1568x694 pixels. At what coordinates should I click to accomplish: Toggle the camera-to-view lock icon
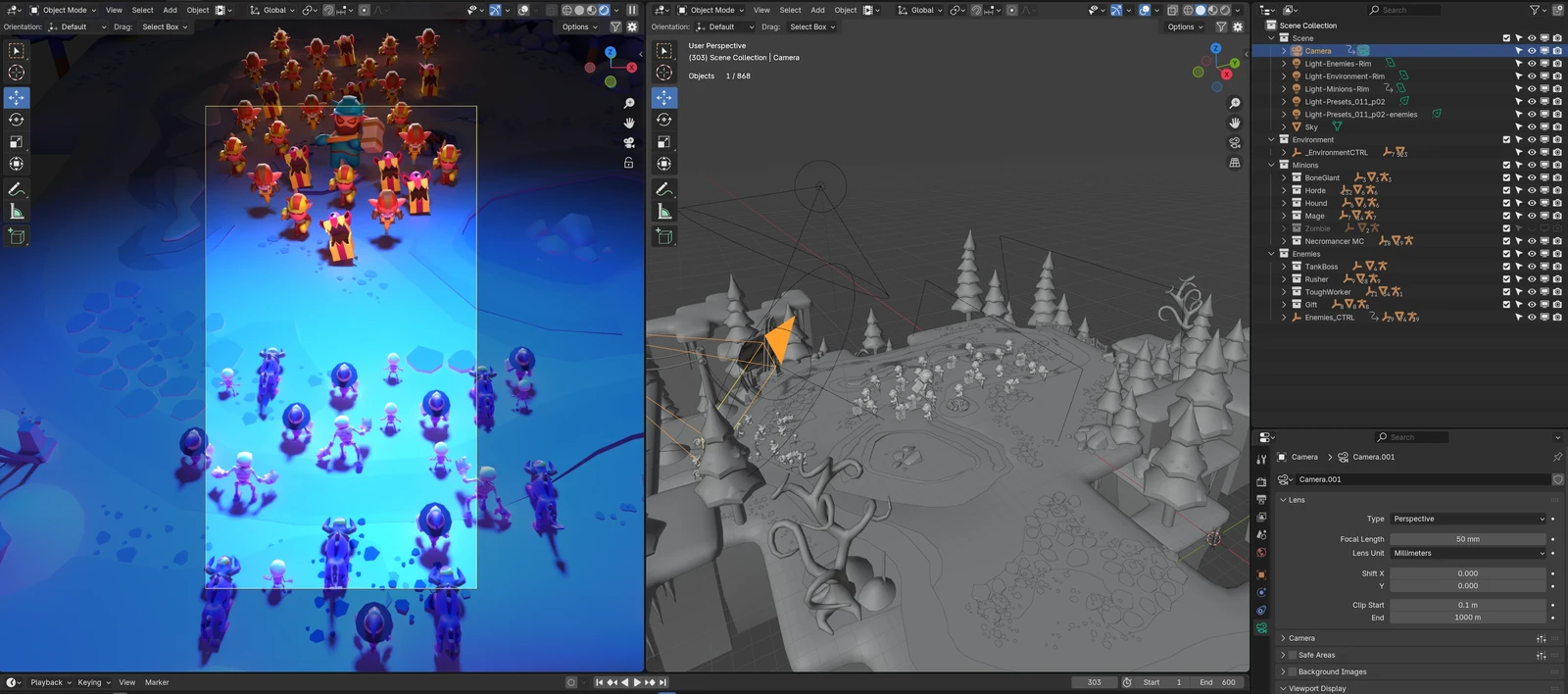tap(629, 163)
